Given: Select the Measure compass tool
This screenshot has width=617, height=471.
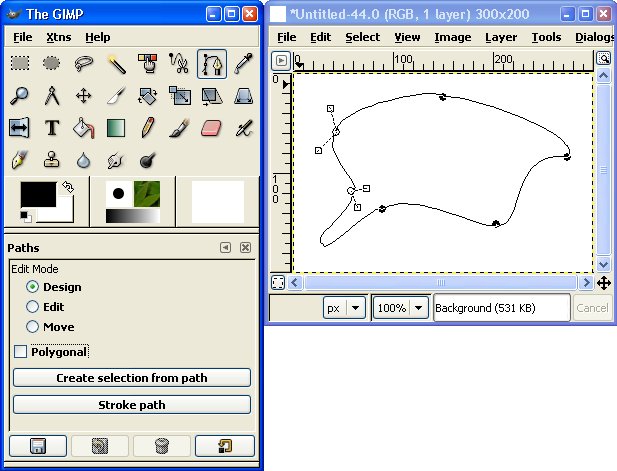Looking at the screenshot, I should [52, 96].
